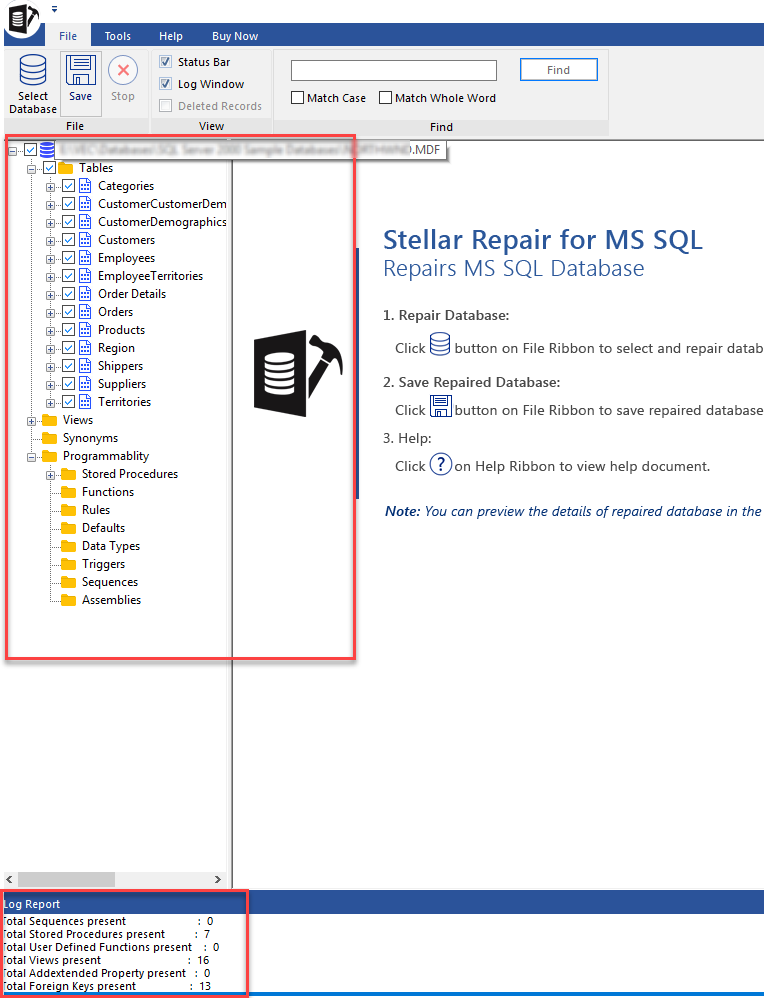Viewport: 764px width, 998px height.
Task: Click the Save label in File group
Action: click(x=81, y=96)
